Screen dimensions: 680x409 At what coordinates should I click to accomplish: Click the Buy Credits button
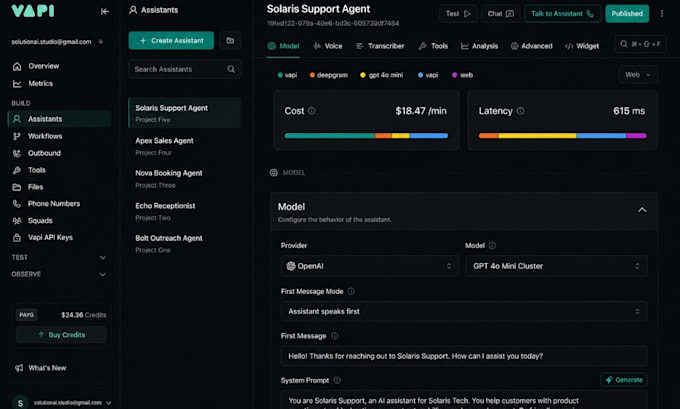(x=62, y=335)
